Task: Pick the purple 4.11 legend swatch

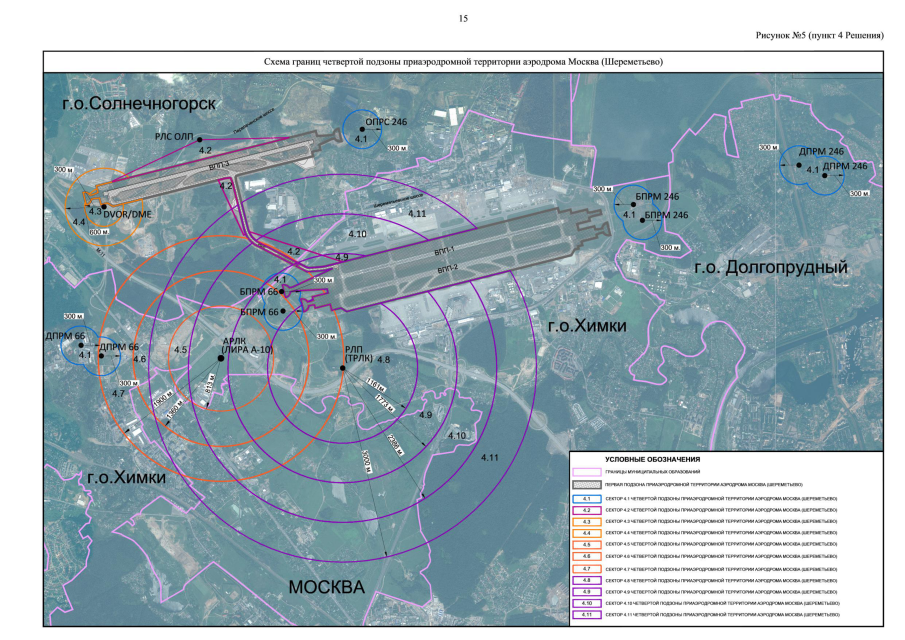Action: 587,613
